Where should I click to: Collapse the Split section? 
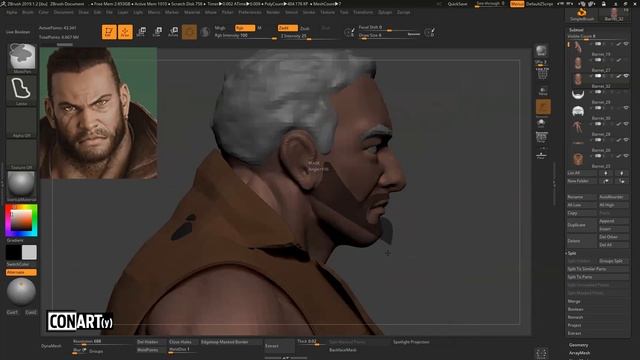click(x=571, y=253)
